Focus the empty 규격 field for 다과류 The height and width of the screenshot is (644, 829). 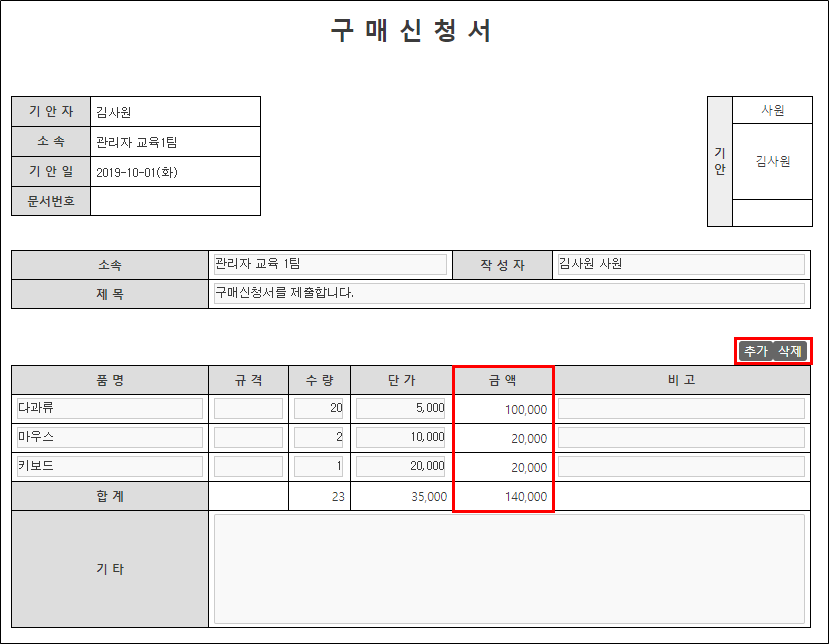248,408
